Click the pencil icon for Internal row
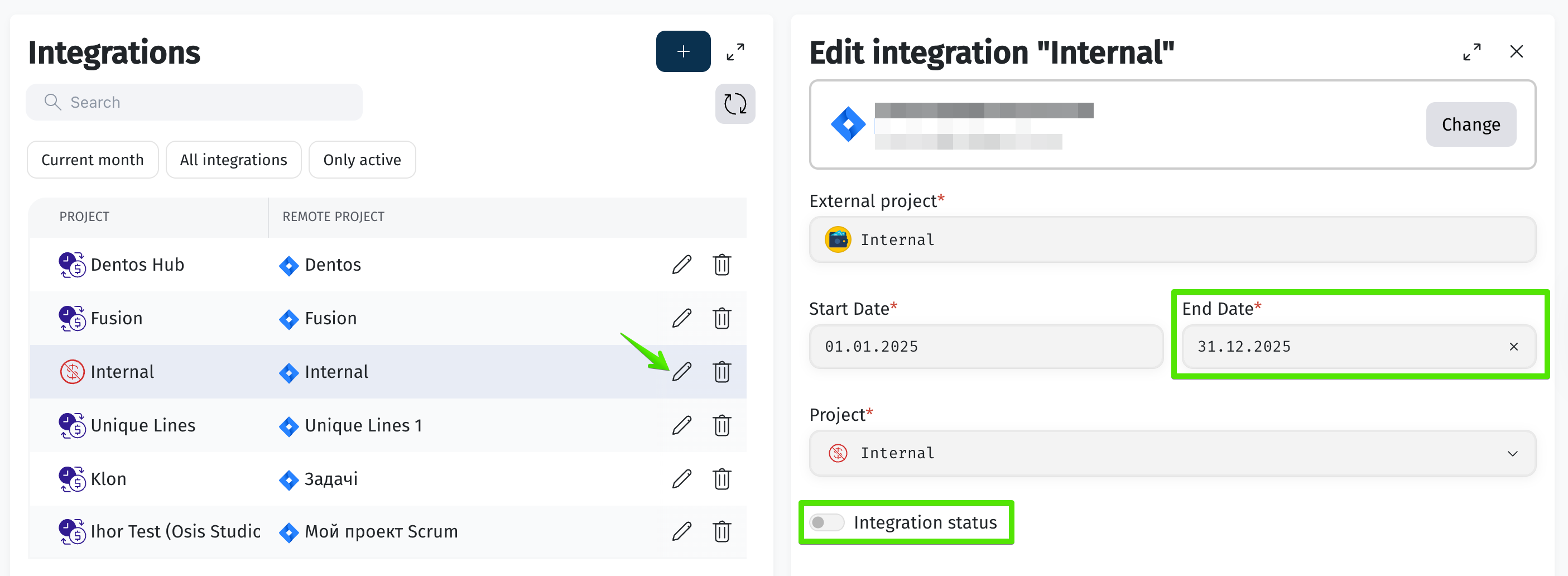The image size is (1568, 576). click(x=681, y=371)
